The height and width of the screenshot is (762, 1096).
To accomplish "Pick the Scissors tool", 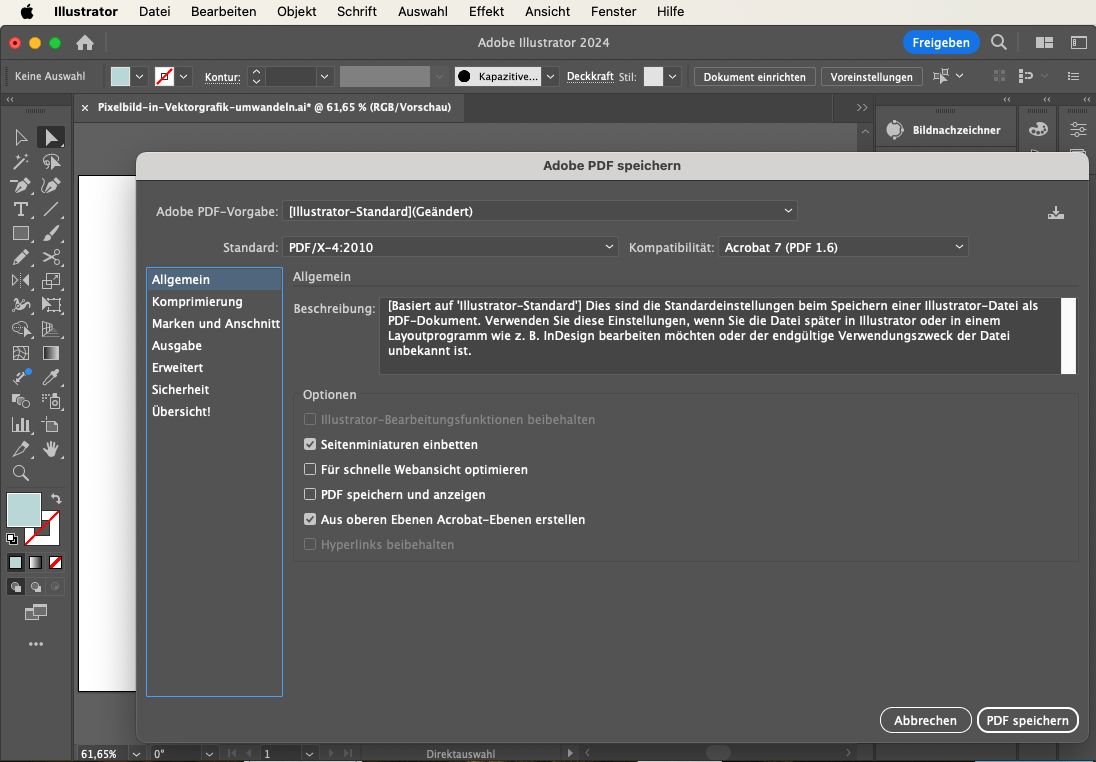I will (52, 257).
